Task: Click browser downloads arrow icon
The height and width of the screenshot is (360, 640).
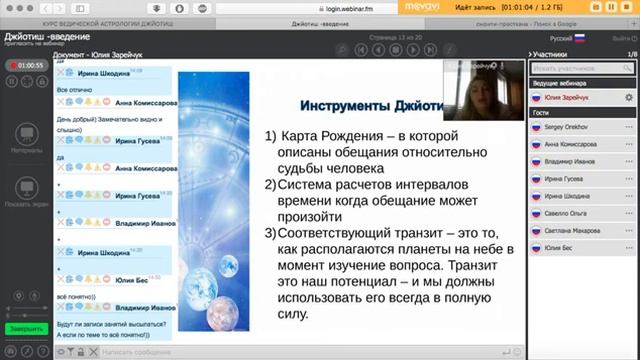Action: (x=156, y=8)
